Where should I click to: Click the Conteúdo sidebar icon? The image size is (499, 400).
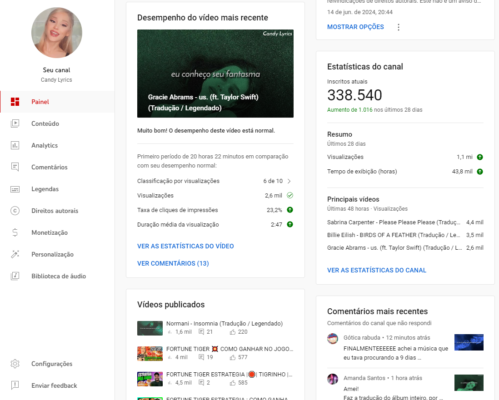tap(15, 123)
